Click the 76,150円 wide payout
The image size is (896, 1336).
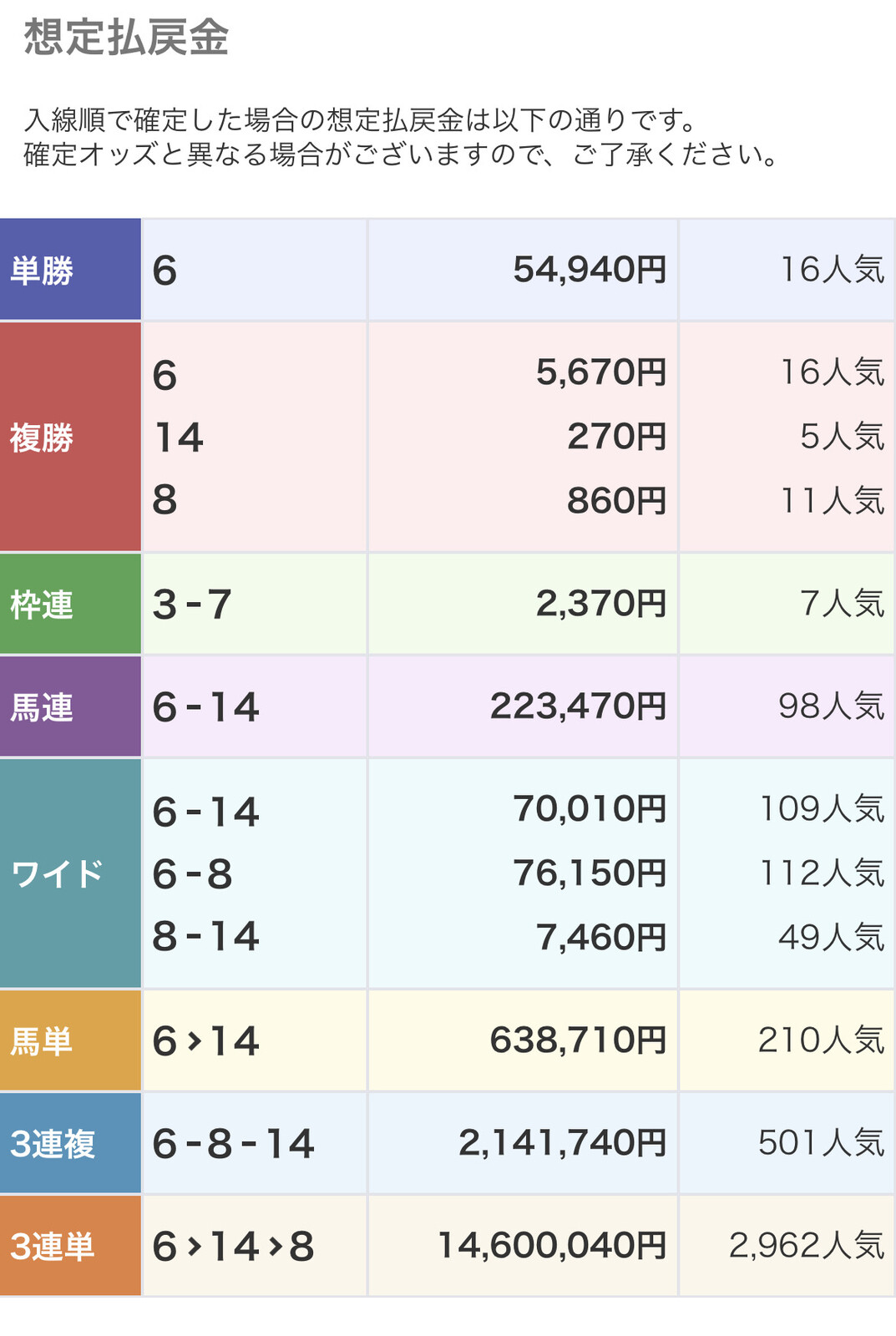[x=590, y=873]
